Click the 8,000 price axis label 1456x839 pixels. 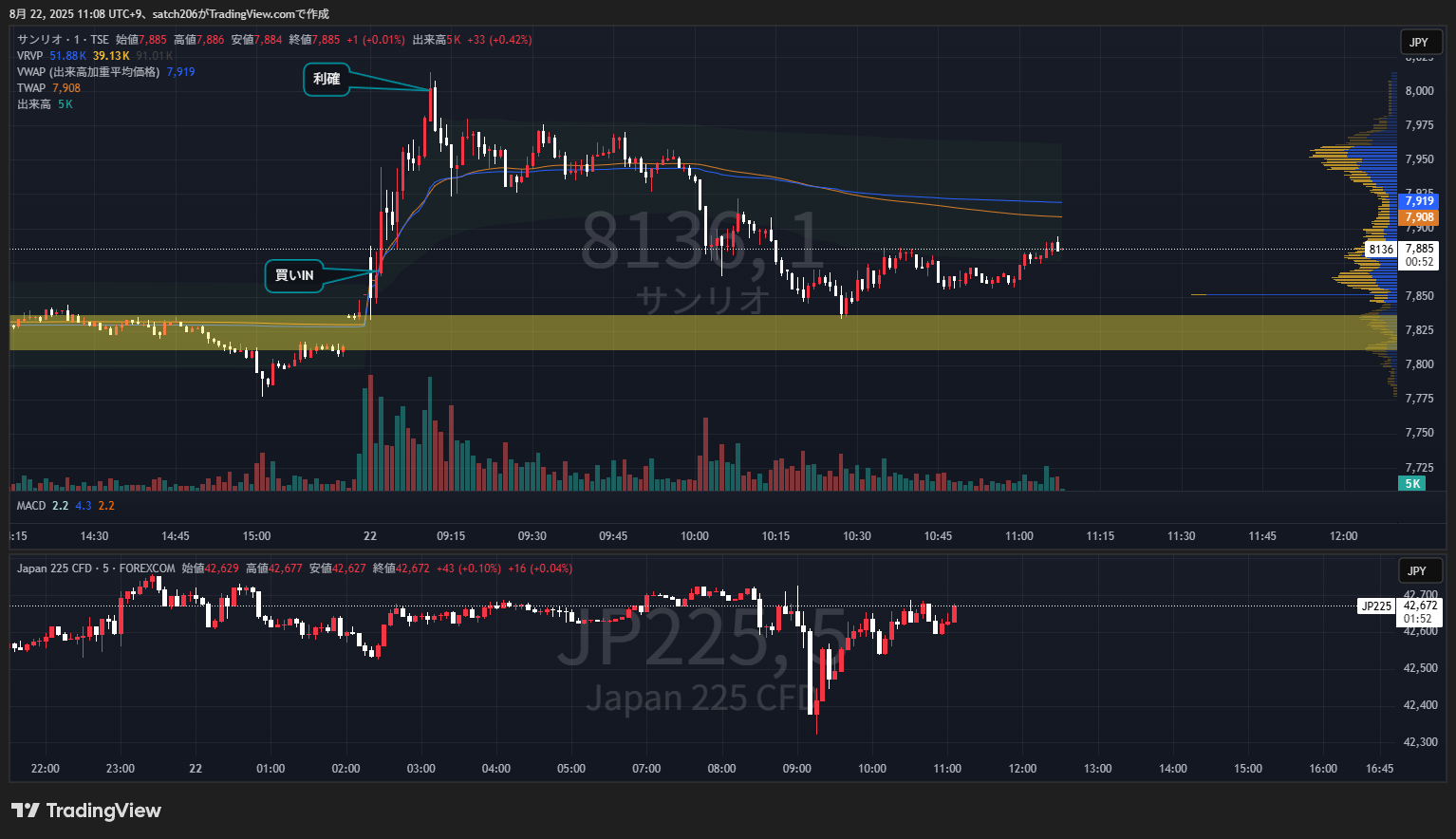[x=1420, y=91]
